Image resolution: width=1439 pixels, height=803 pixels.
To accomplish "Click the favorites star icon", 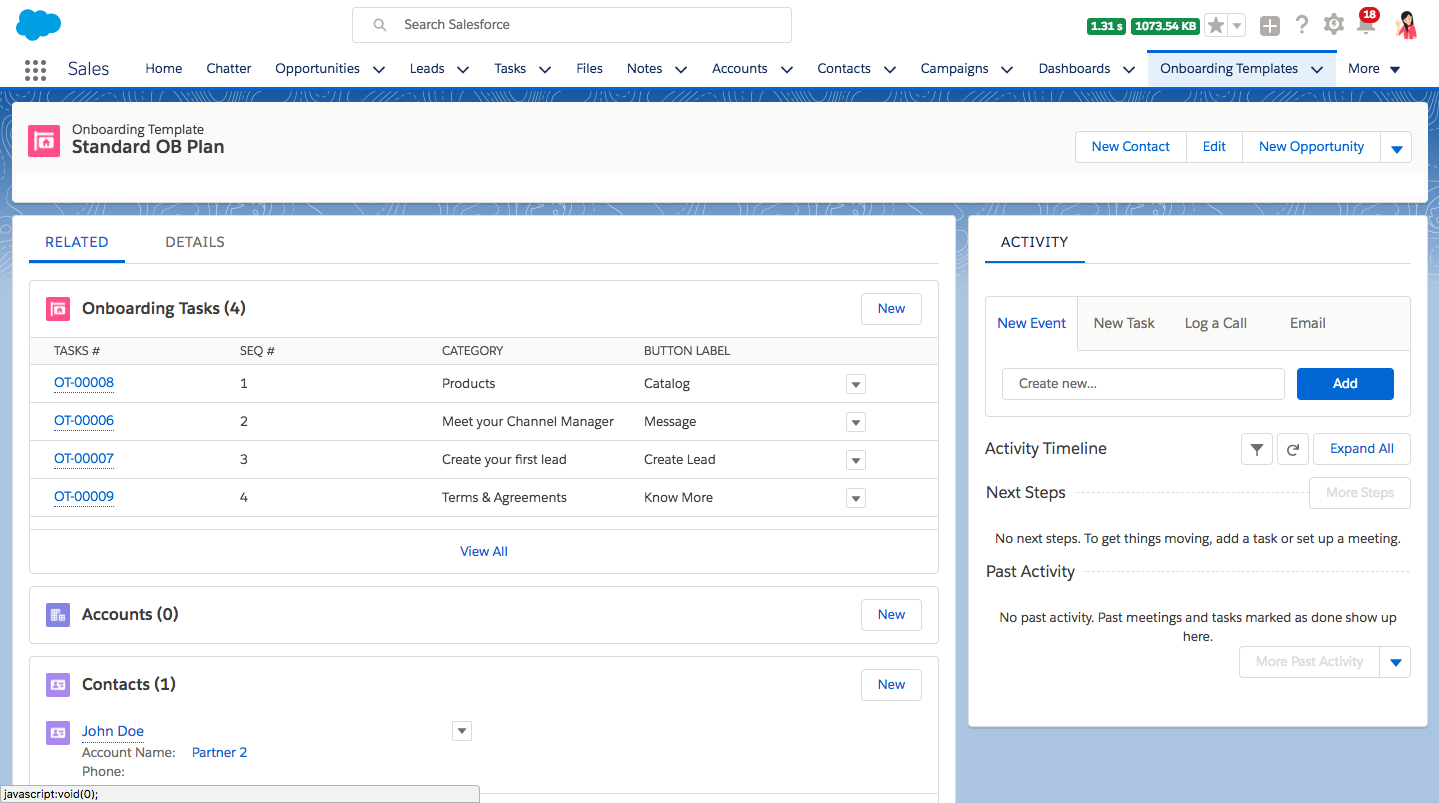I will tap(1216, 24).
